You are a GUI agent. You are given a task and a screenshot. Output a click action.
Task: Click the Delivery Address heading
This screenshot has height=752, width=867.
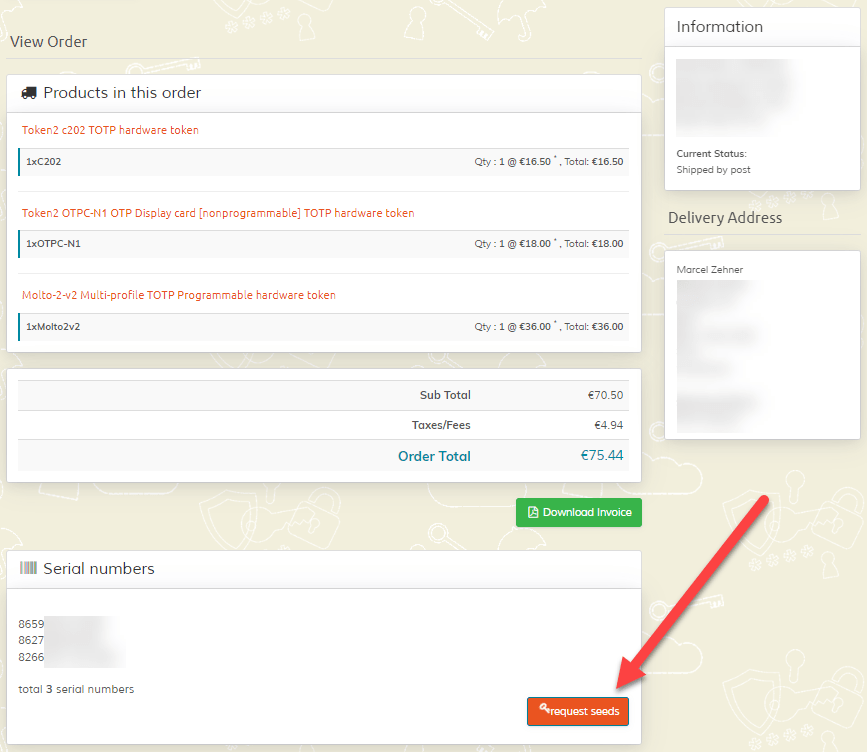tap(724, 218)
